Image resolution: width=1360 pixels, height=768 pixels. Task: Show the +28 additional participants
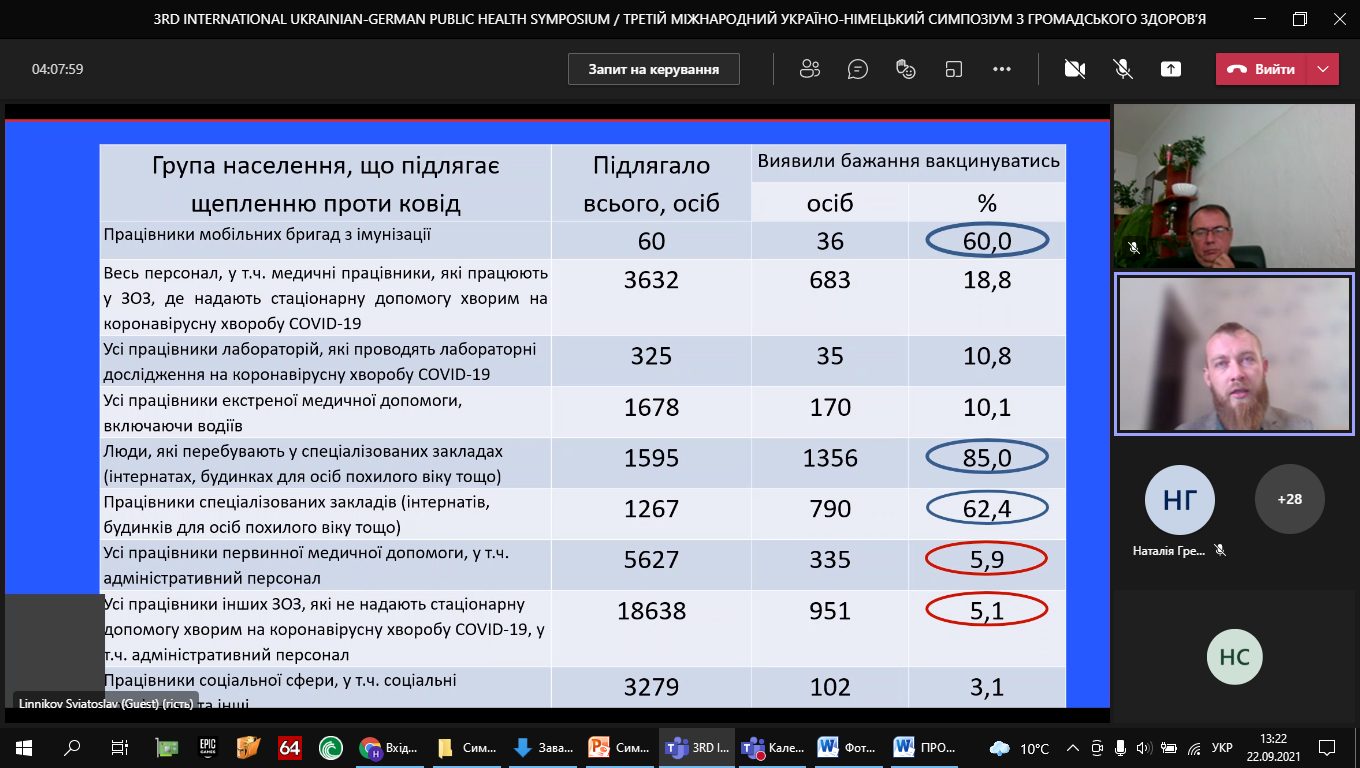[1289, 499]
